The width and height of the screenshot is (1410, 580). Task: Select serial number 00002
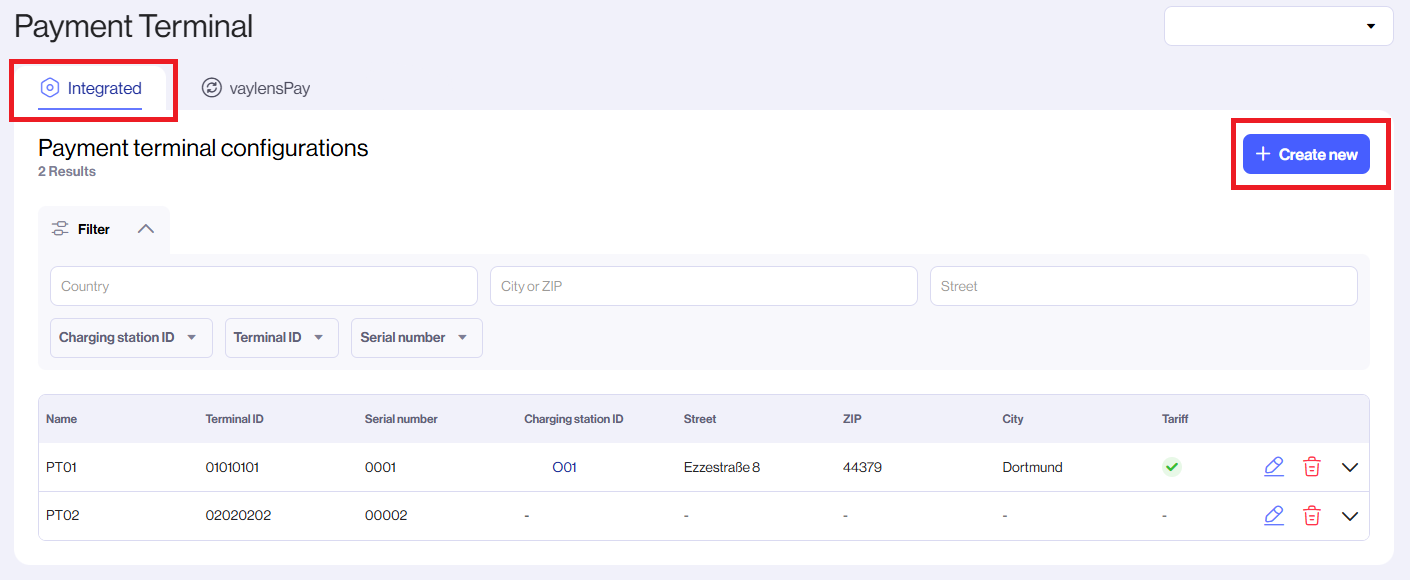386,516
